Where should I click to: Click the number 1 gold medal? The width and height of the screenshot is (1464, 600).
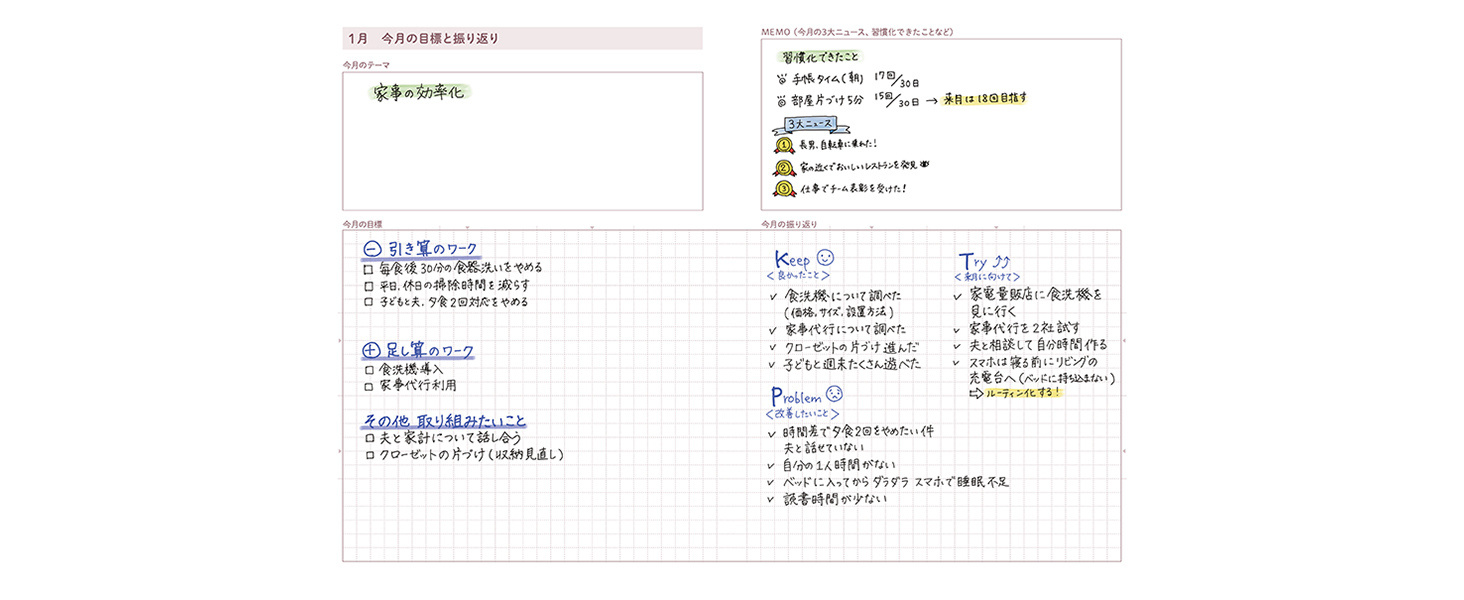click(784, 145)
